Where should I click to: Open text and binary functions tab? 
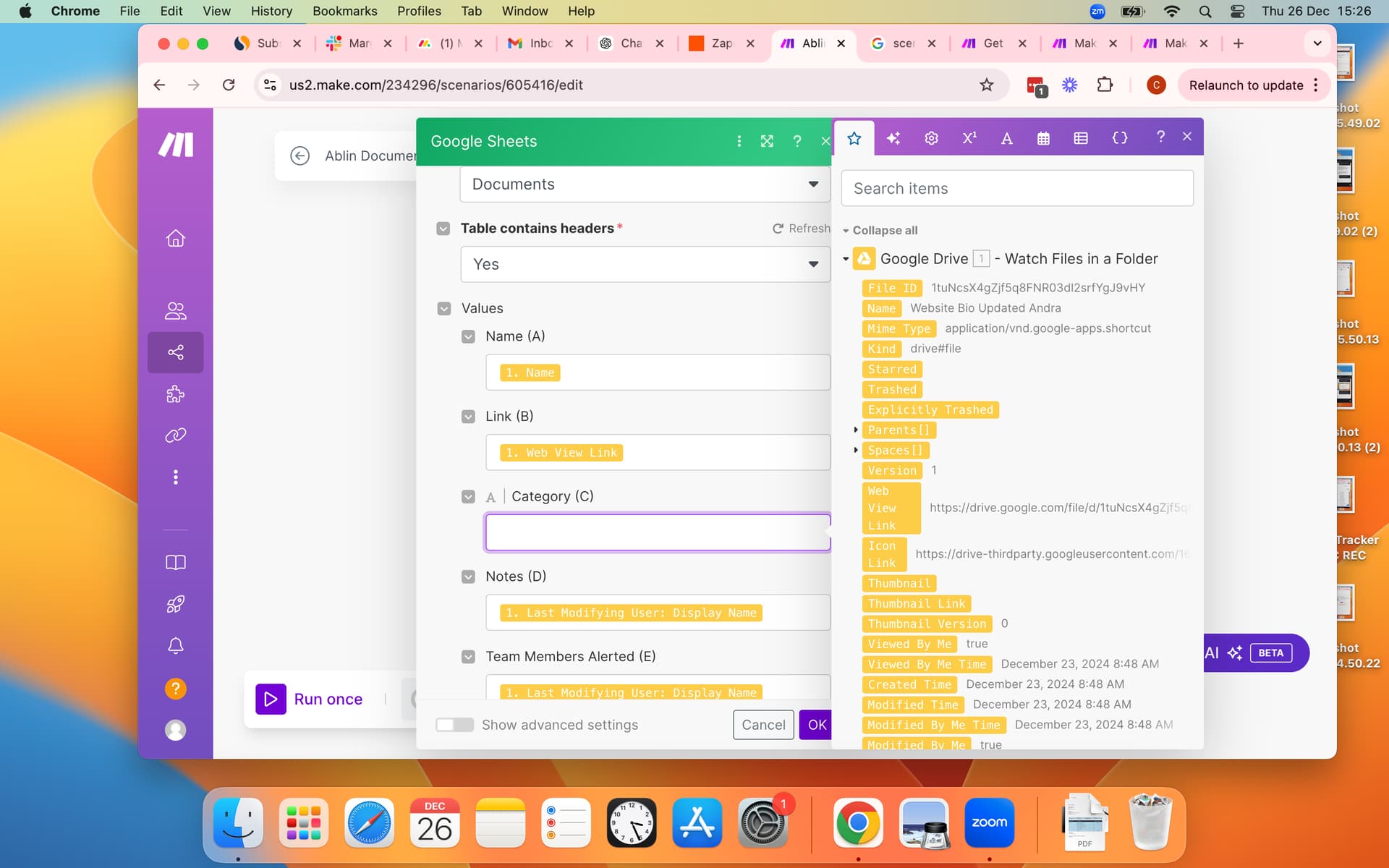pos(1006,138)
